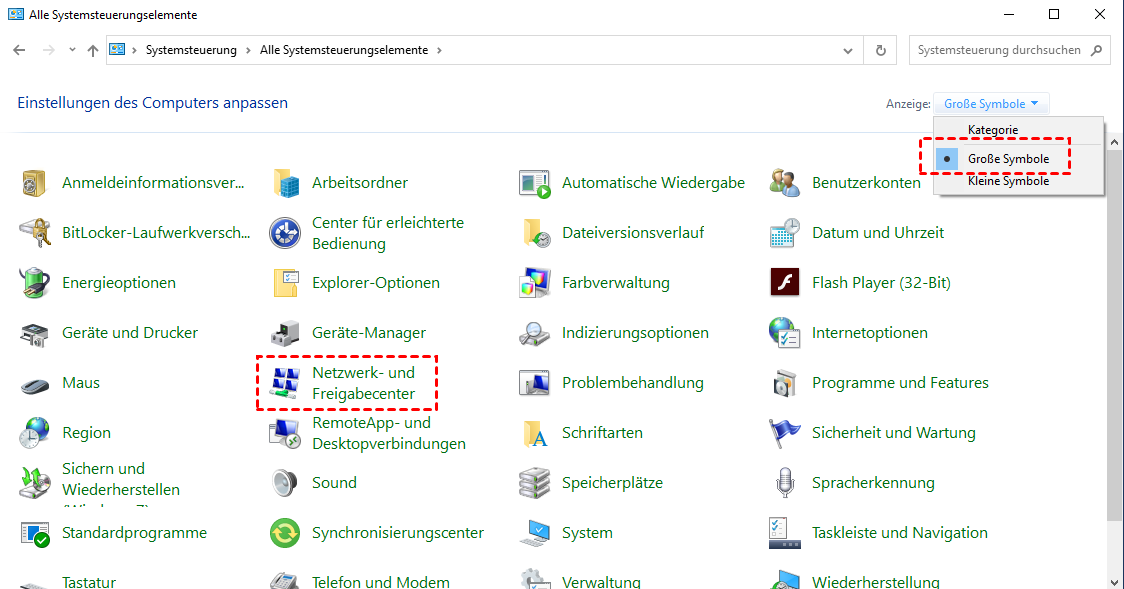
Task: Click the Maus icon
Action: (35, 383)
